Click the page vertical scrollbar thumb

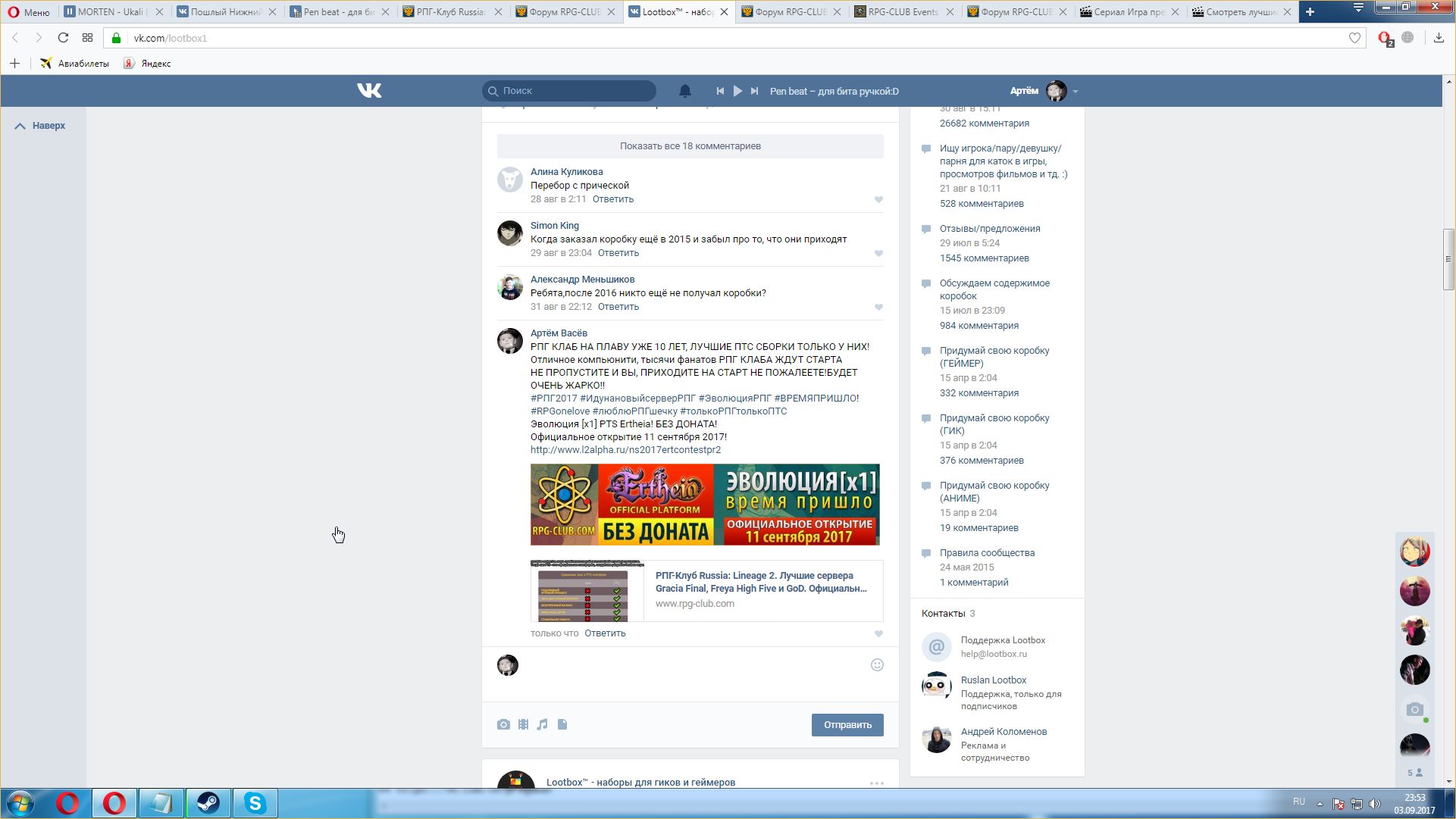click(1448, 259)
